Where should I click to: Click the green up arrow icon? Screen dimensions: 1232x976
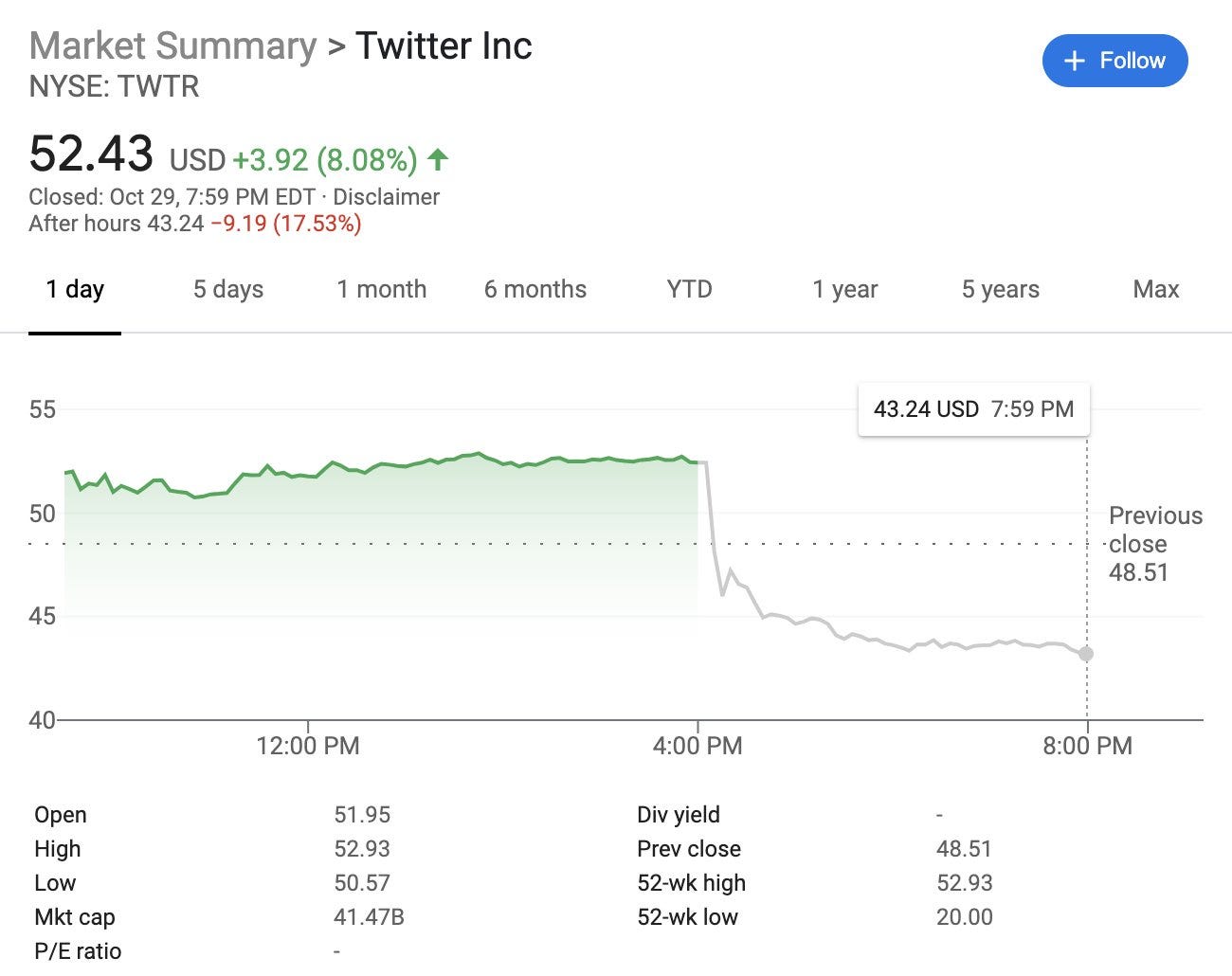point(438,159)
